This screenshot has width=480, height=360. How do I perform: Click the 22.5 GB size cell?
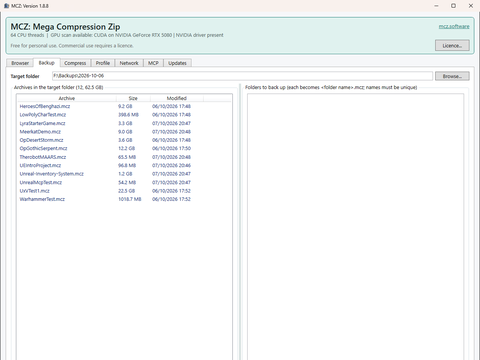[127, 191]
